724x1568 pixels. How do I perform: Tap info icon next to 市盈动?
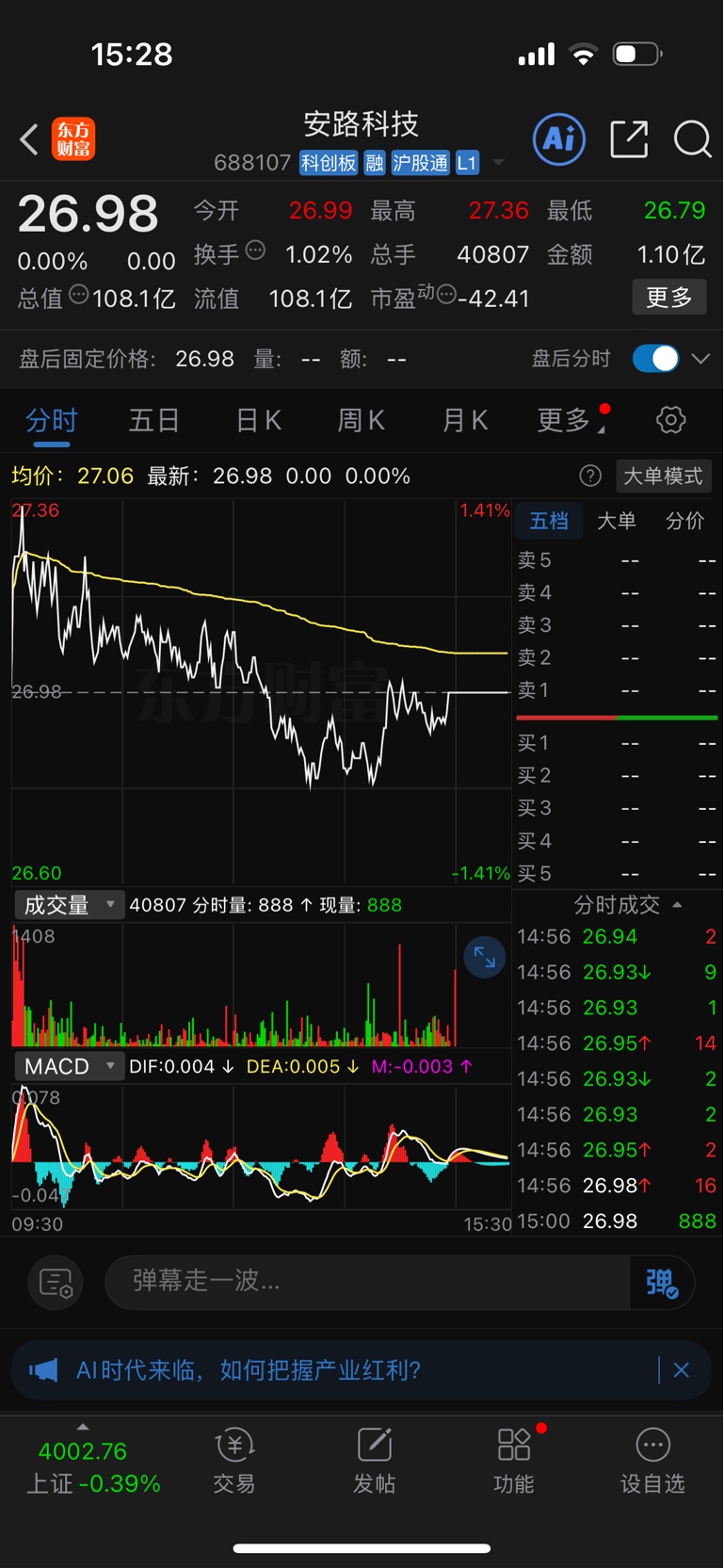tap(446, 295)
